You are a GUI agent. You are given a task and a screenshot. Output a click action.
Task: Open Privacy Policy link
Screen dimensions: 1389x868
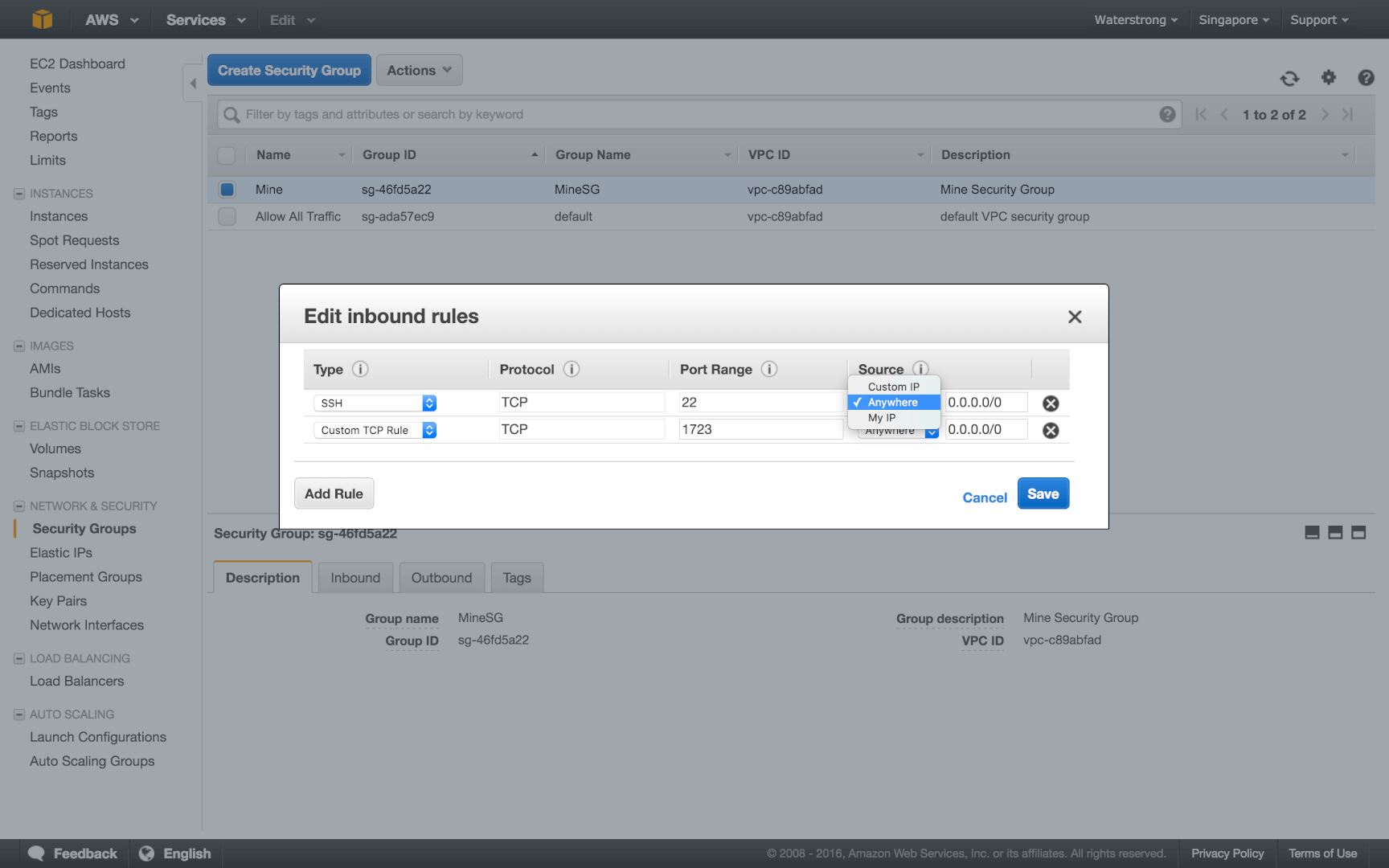(1227, 854)
